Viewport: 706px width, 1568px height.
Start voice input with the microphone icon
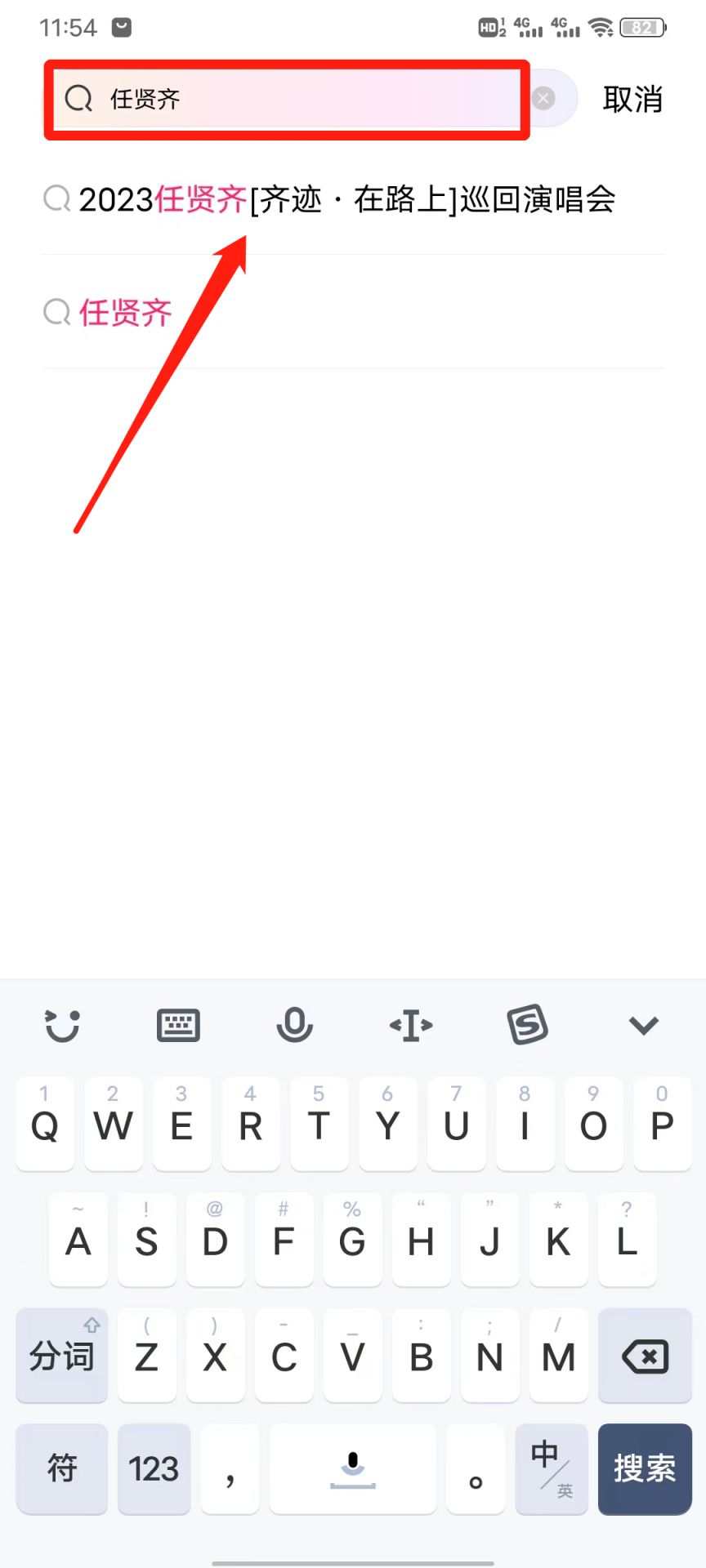(295, 1025)
